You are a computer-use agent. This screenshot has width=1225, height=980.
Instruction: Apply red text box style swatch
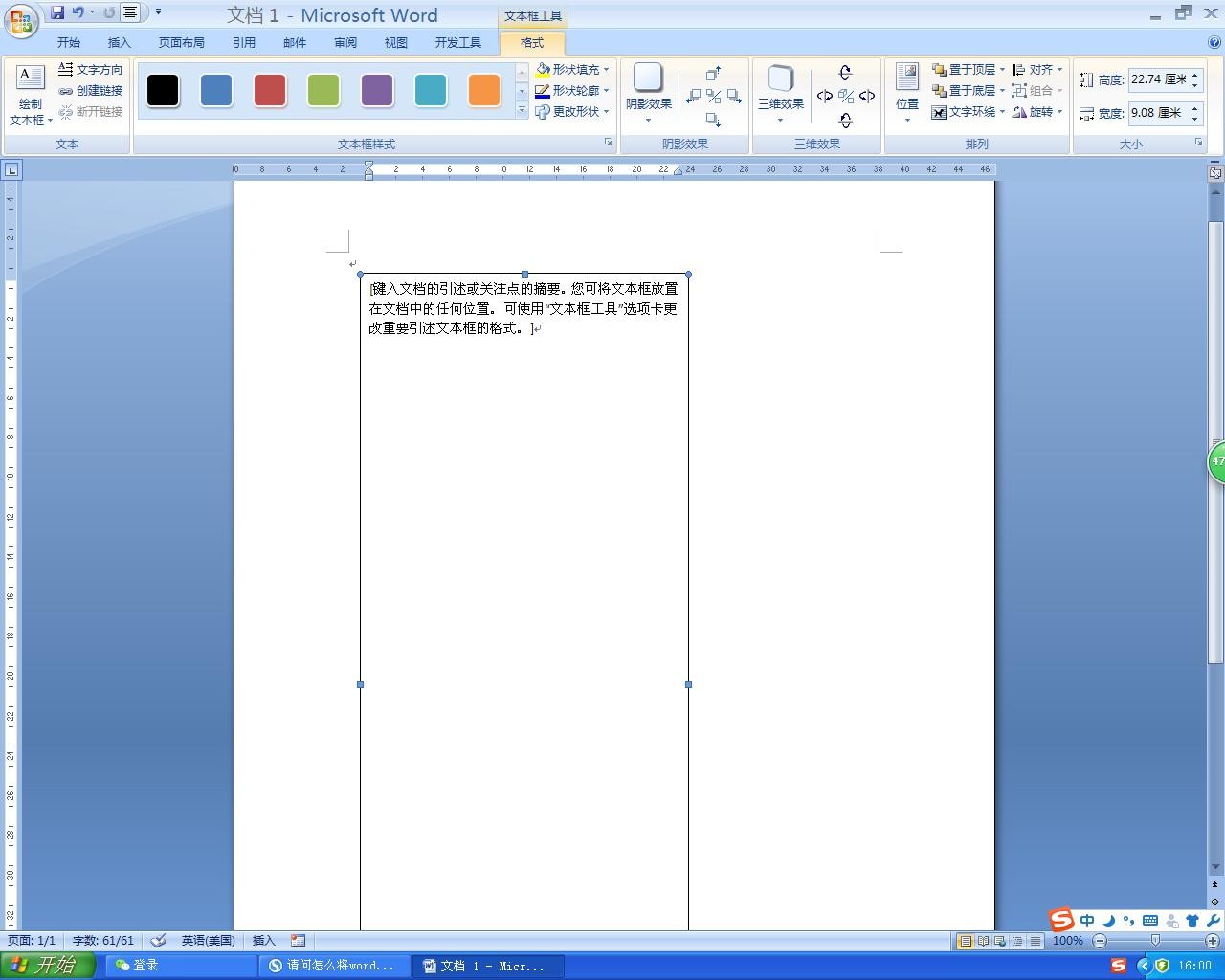click(x=270, y=90)
